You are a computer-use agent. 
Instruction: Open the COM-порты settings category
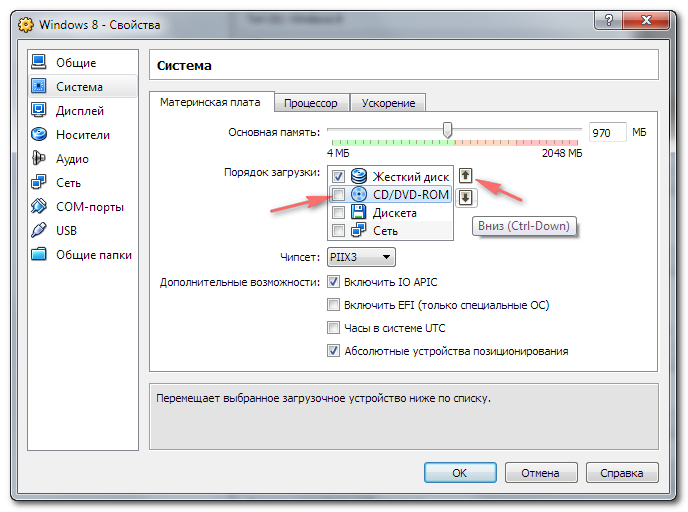pos(82,207)
